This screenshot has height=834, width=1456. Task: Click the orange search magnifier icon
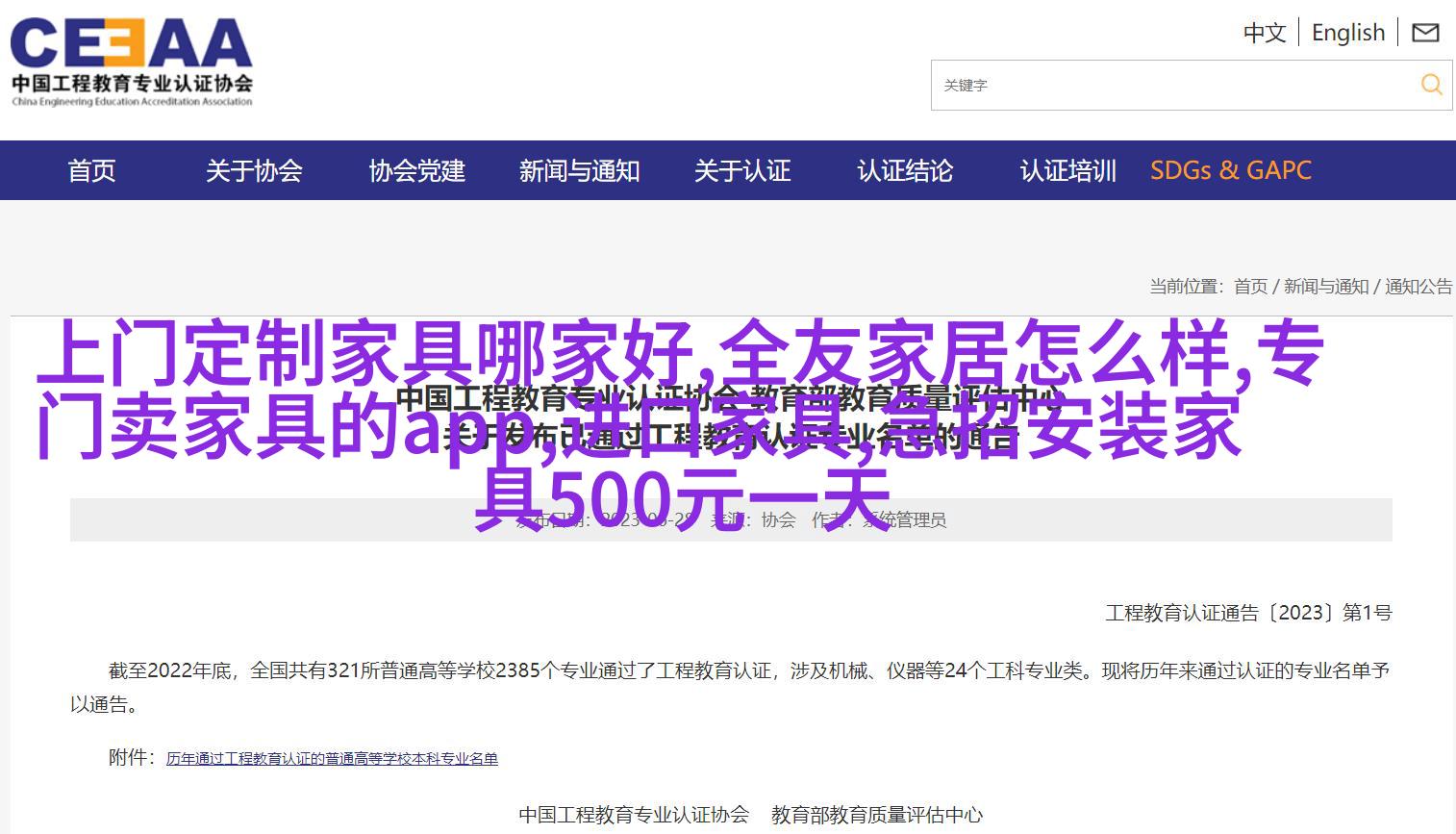[x=1431, y=85]
